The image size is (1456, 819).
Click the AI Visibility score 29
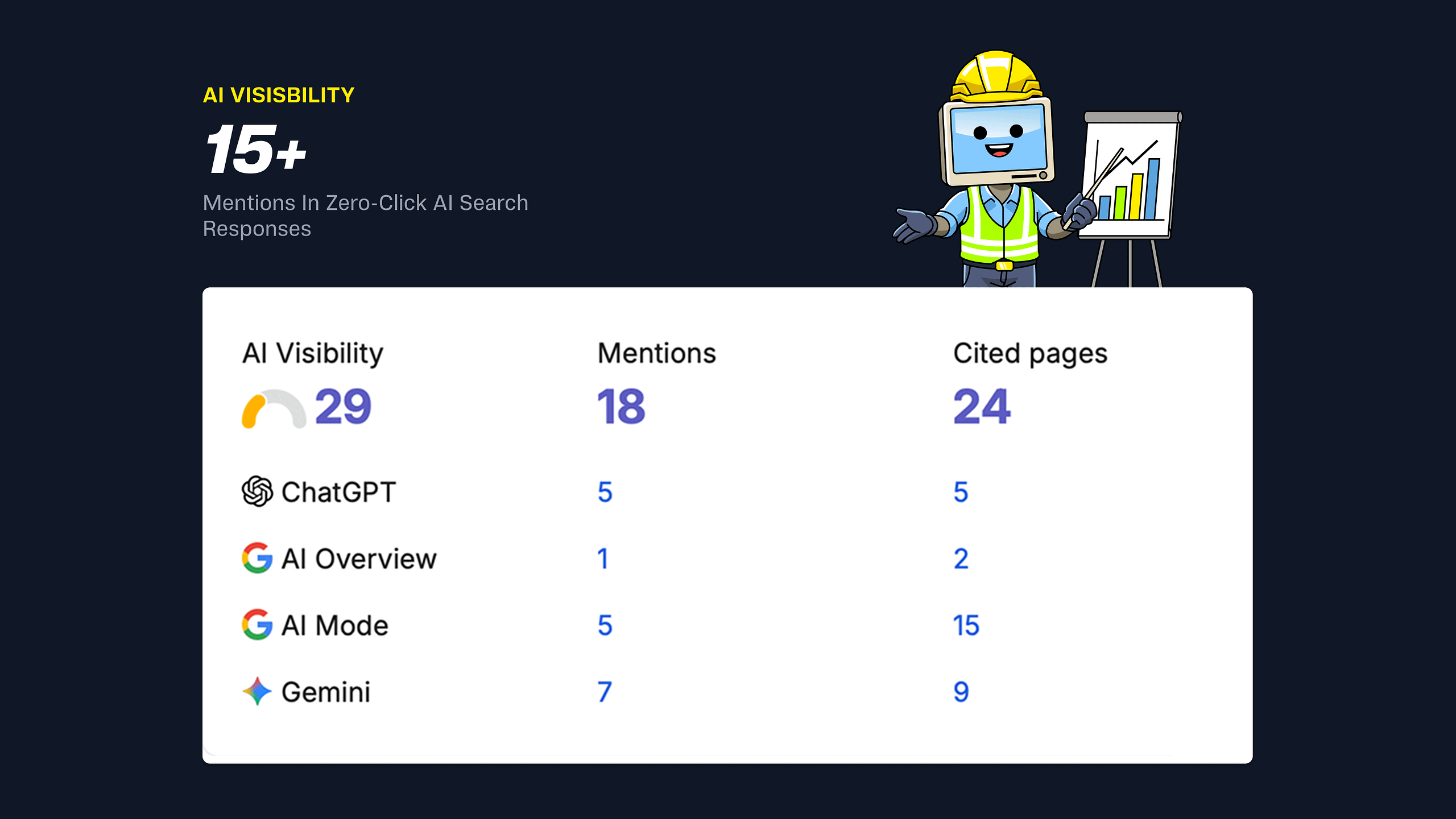coord(343,407)
